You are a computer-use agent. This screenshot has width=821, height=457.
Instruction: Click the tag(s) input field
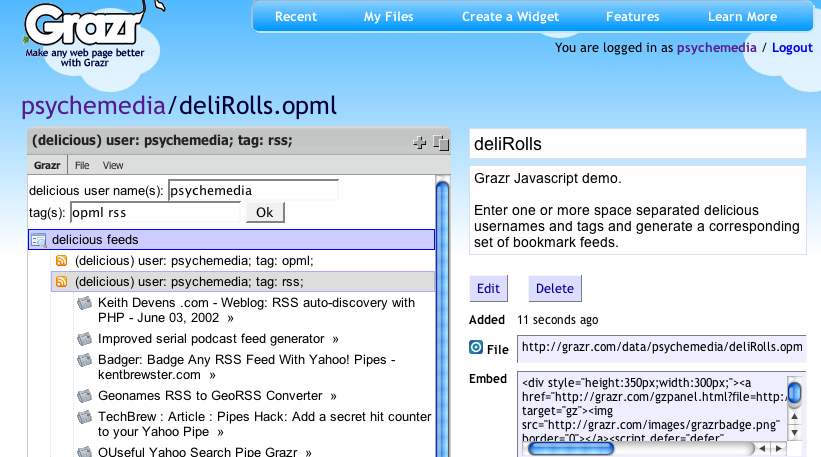pos(156,213)
